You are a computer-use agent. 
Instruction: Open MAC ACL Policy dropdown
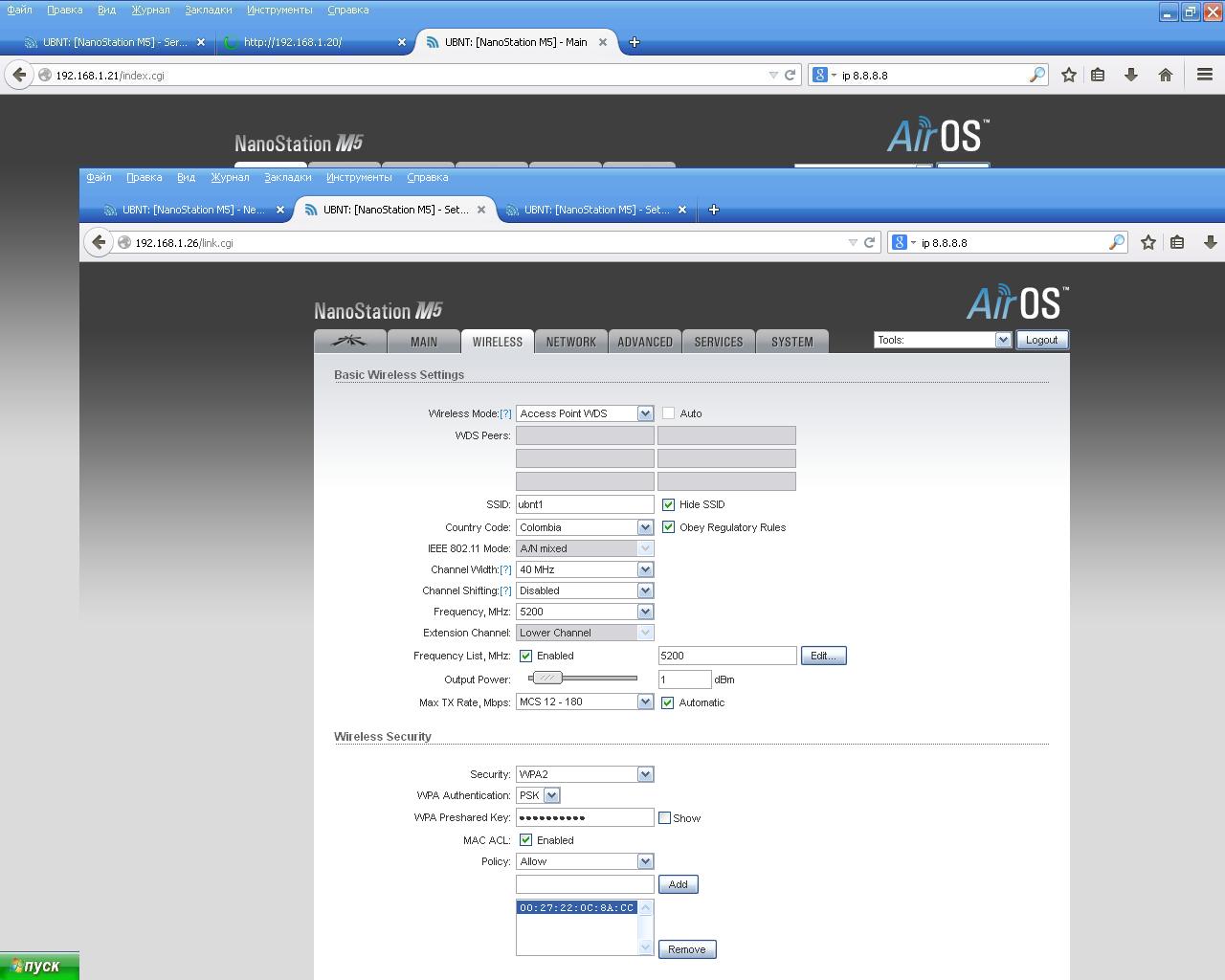click(x=585, y=861)
